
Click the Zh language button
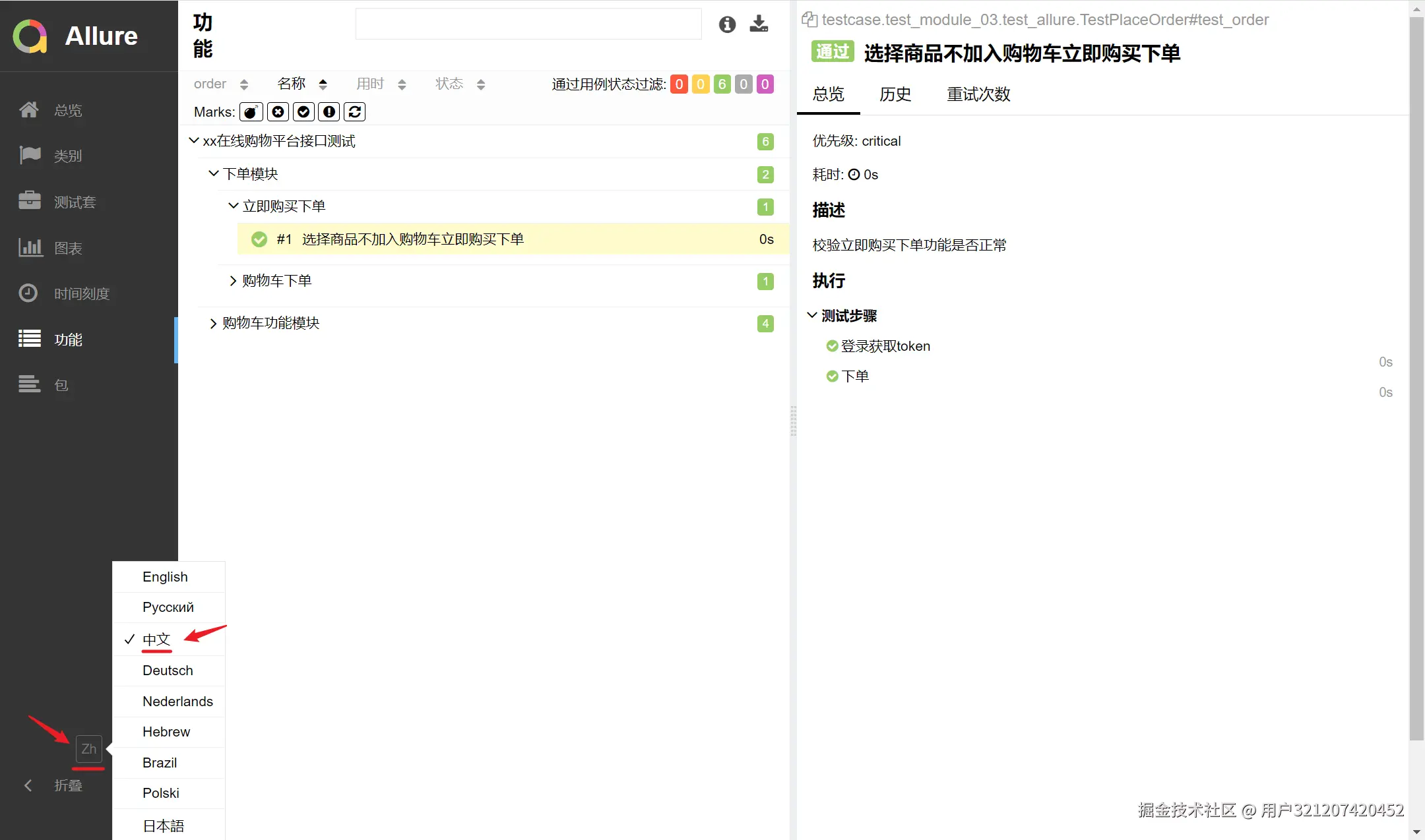pos(89,749)
